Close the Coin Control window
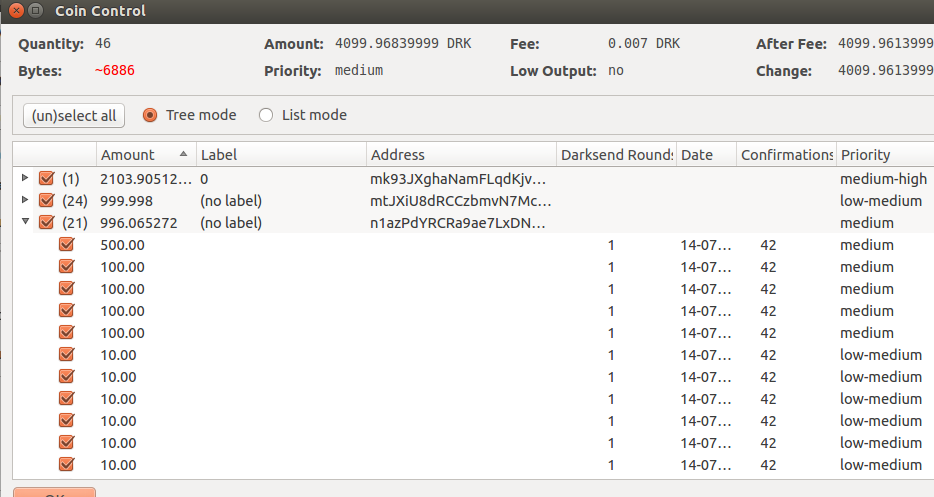The height and width of the screenshot is (497, 934). pos(17,11)
